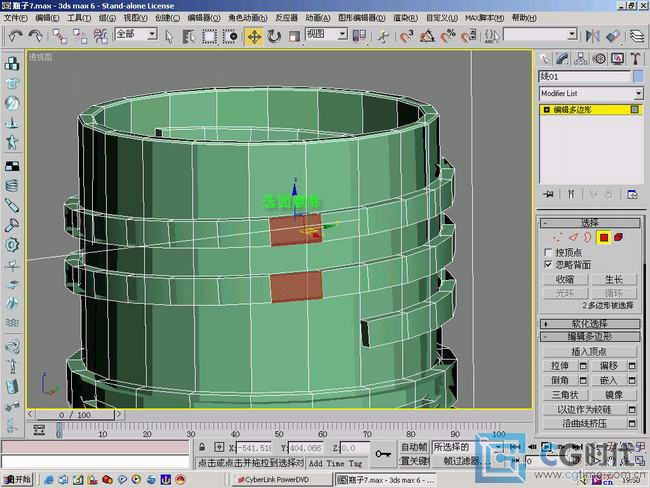Enable the 按顶点 checkbox
This screenshot has height=488, width=650.
548,252
